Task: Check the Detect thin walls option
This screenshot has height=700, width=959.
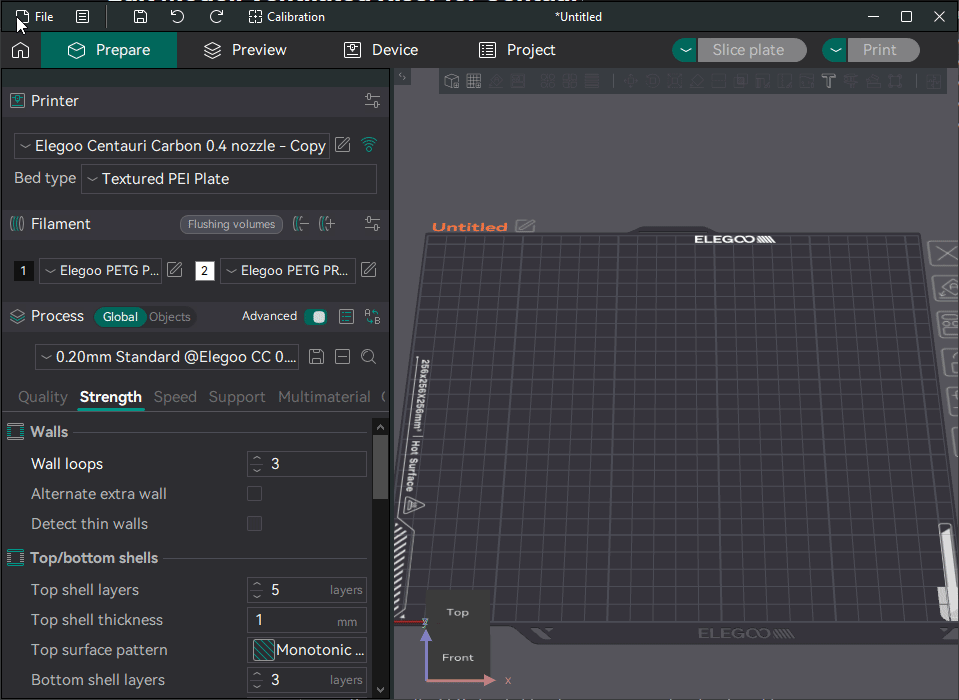Action: 255,524
